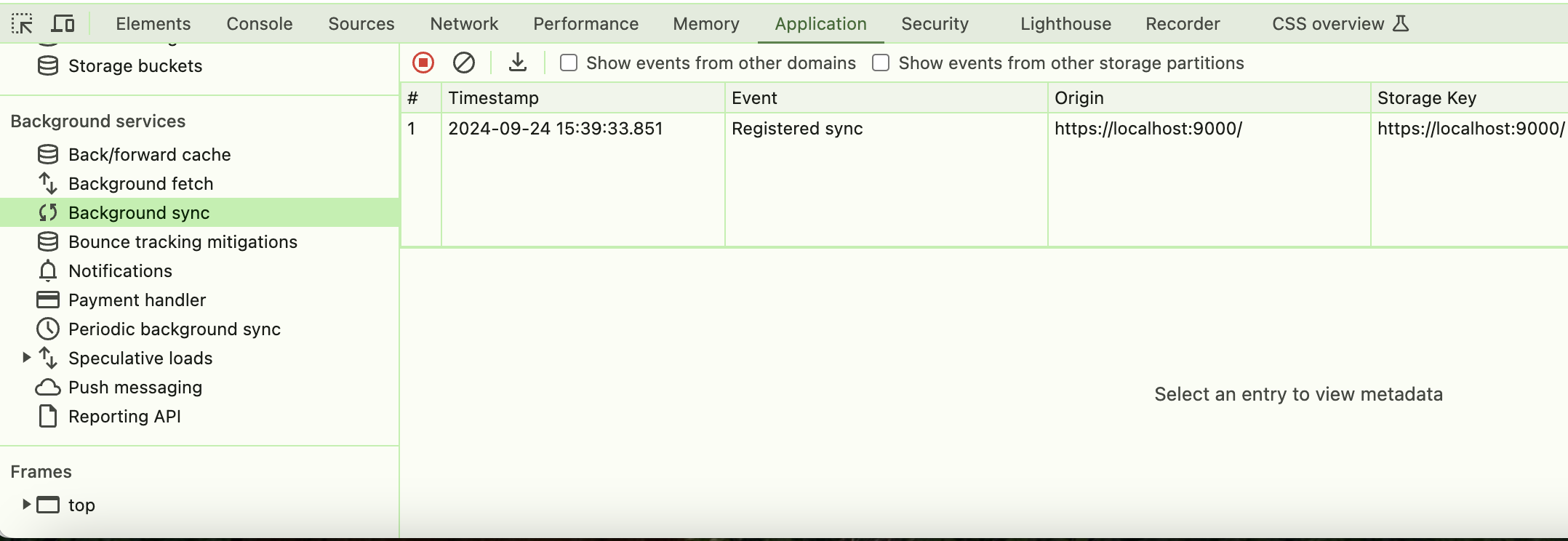
Task: Click the 2024-09-24 15:39:33.851 timestamp cell
Action: click(x=583, y=129)
